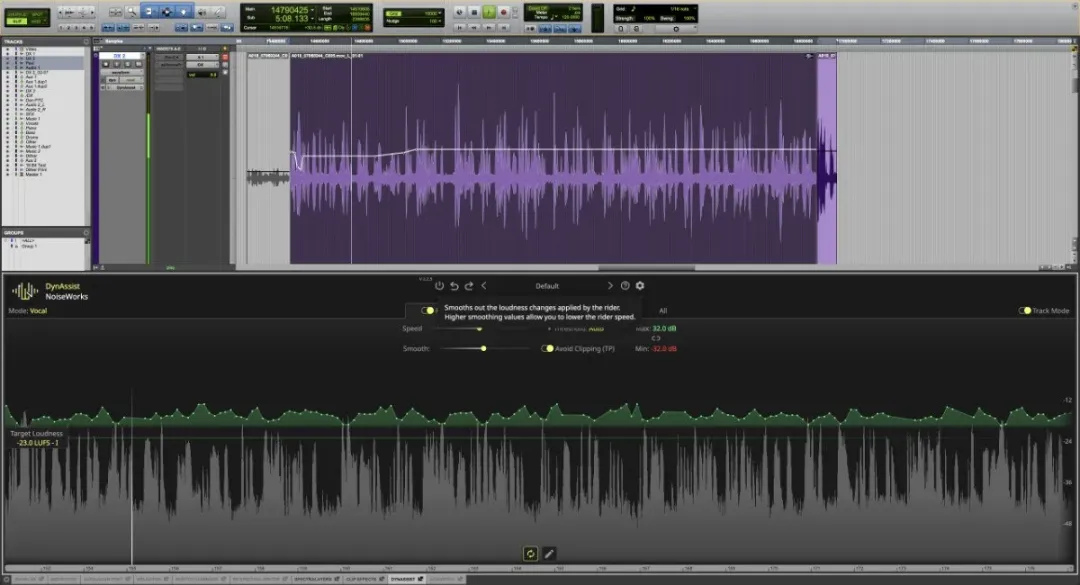The image size is (1080, 585).
Task: Open the Sub counter format dropdown
Action: 312,19
